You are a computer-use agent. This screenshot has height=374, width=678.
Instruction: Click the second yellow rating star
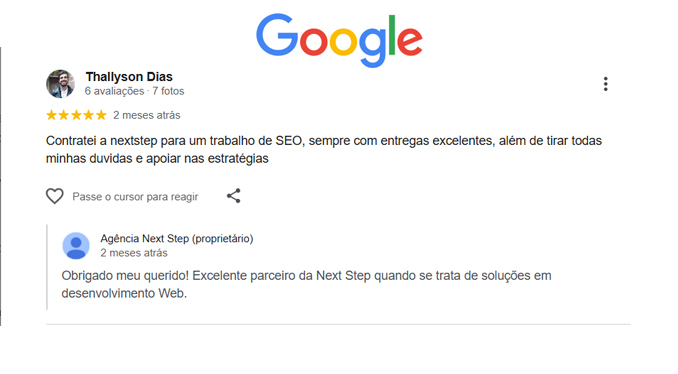[x=64, y=115]
